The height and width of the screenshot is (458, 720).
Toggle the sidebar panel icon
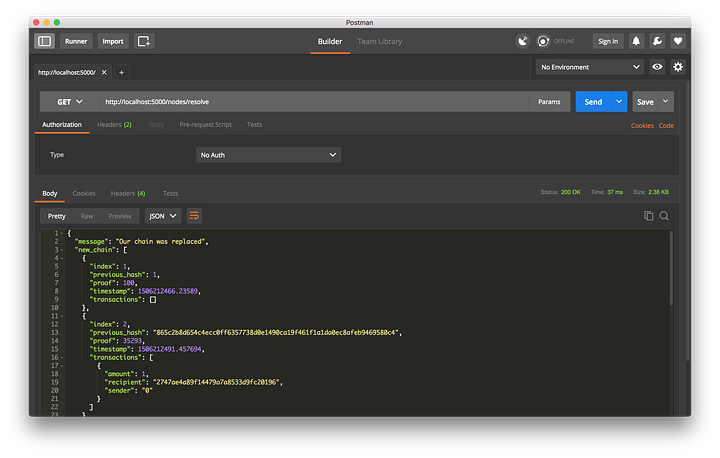45,41
